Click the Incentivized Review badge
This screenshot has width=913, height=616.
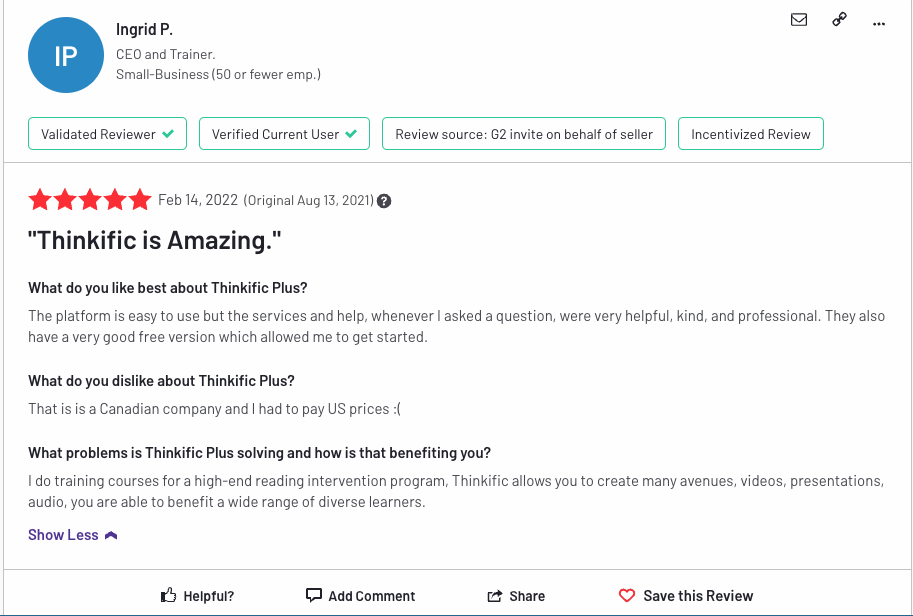751,134
